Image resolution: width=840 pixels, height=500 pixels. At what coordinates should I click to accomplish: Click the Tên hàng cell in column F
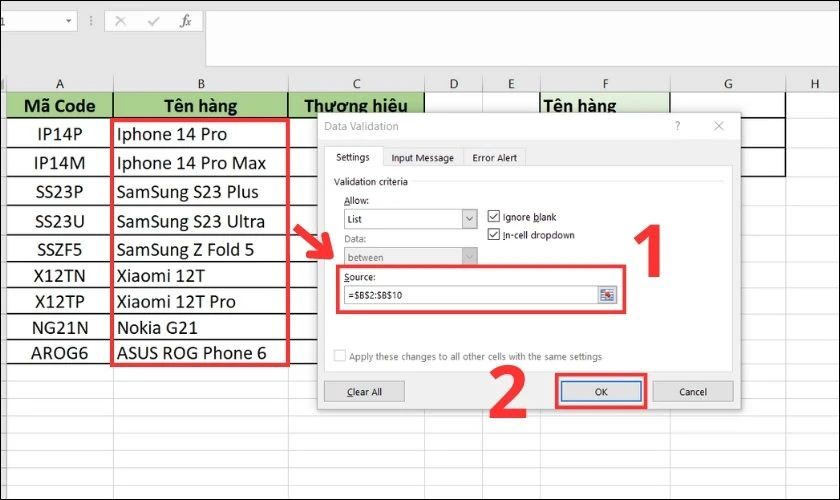click(x=605, y=105)
